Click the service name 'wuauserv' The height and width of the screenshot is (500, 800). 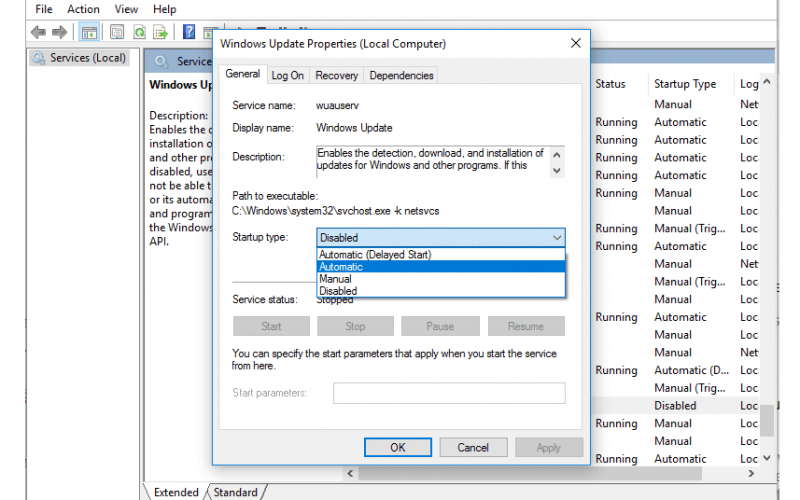click(x=337, y=106)
